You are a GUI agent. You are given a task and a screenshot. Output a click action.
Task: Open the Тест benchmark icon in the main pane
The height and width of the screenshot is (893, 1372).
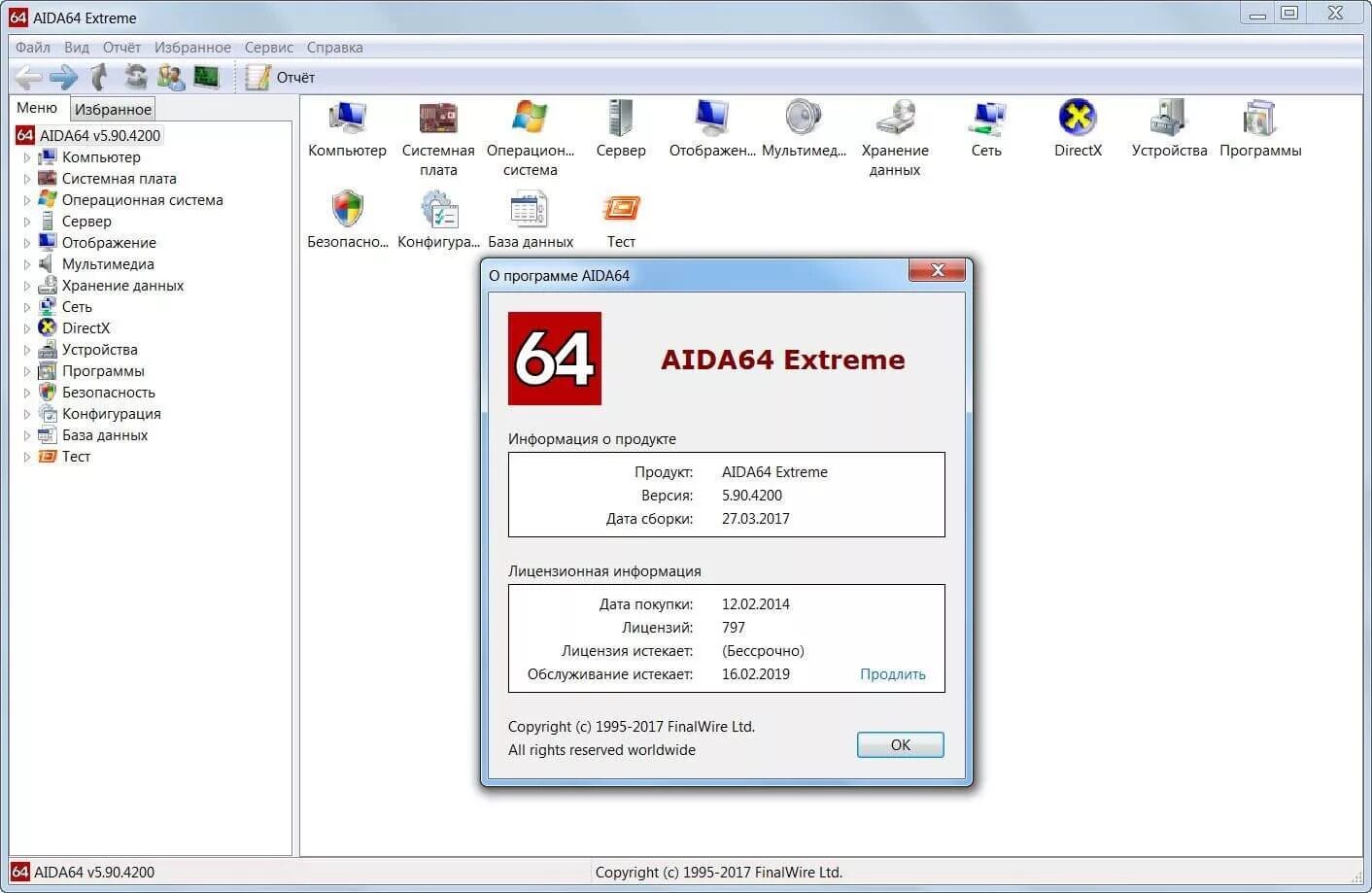click(x=621, y=209)
